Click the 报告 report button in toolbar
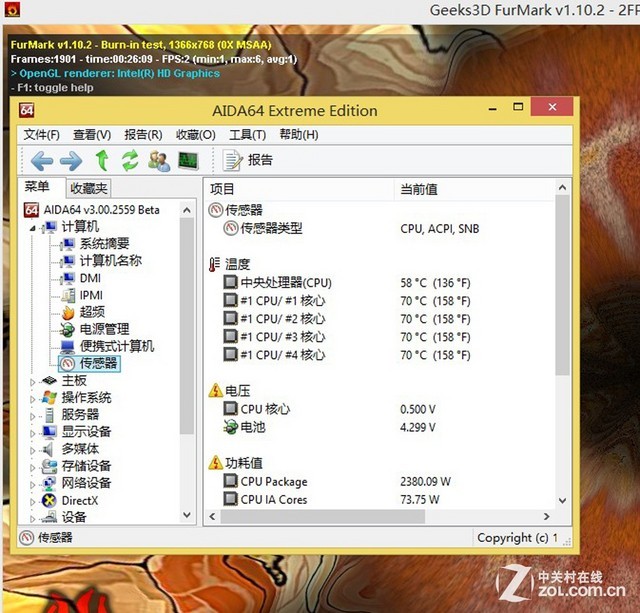This screenshot has width=640, height=613. [x=247, y=160]
